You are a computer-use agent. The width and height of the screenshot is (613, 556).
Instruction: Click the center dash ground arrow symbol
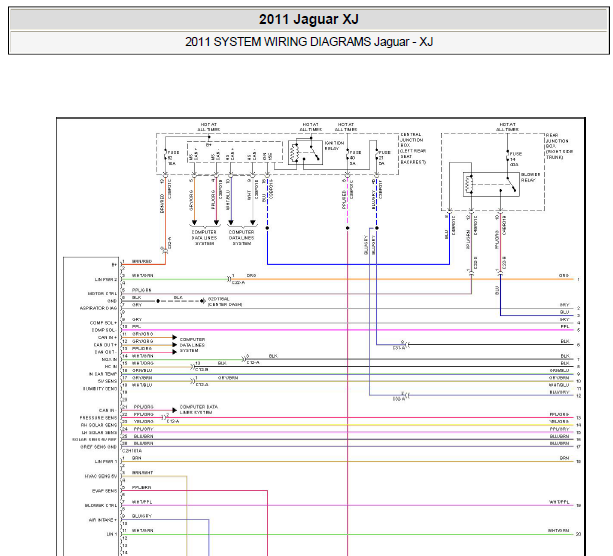[x=203, y=301]
